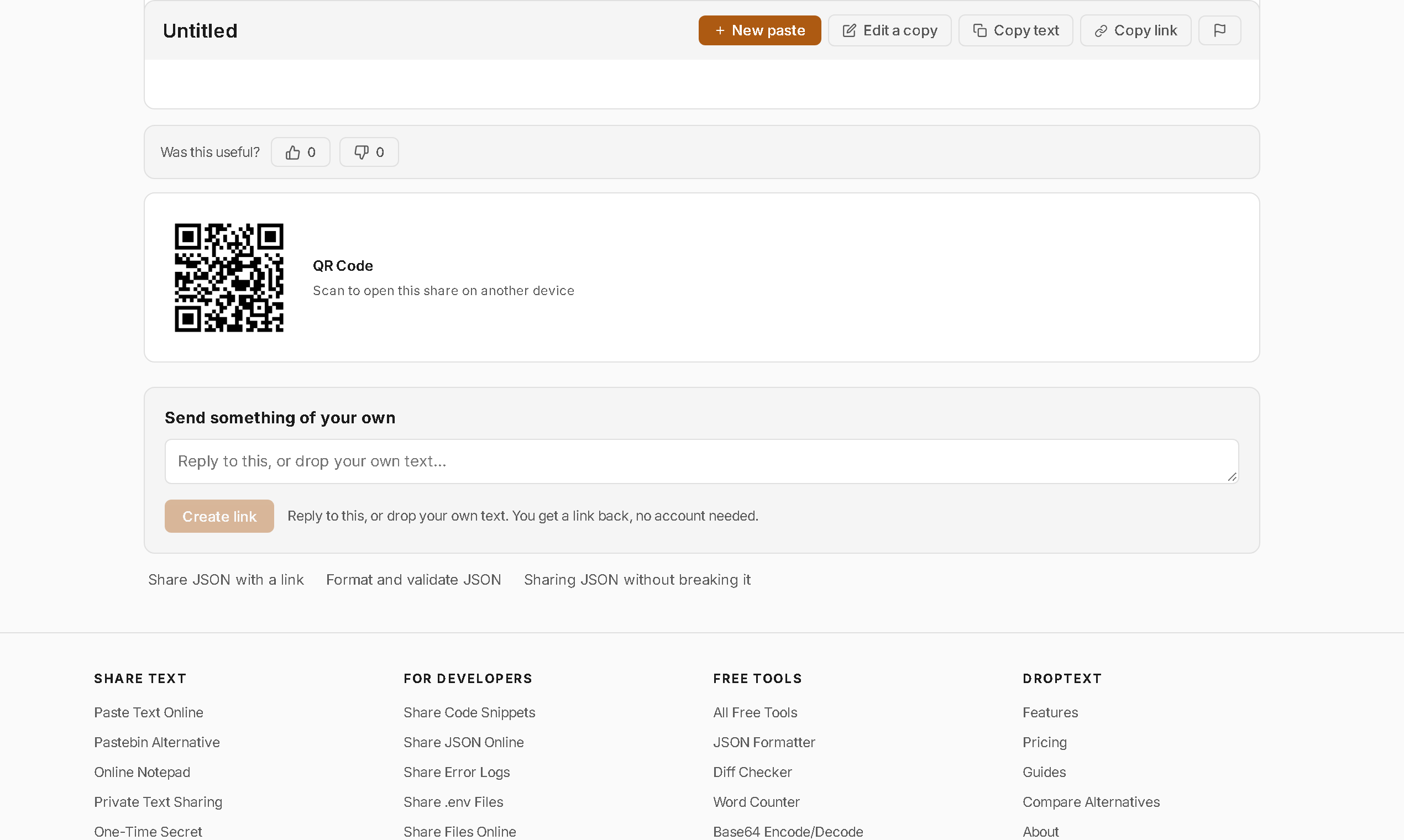Open Features footer link
The height and width of the screenshot is (840, 1404).
[x=1050, y=712]
